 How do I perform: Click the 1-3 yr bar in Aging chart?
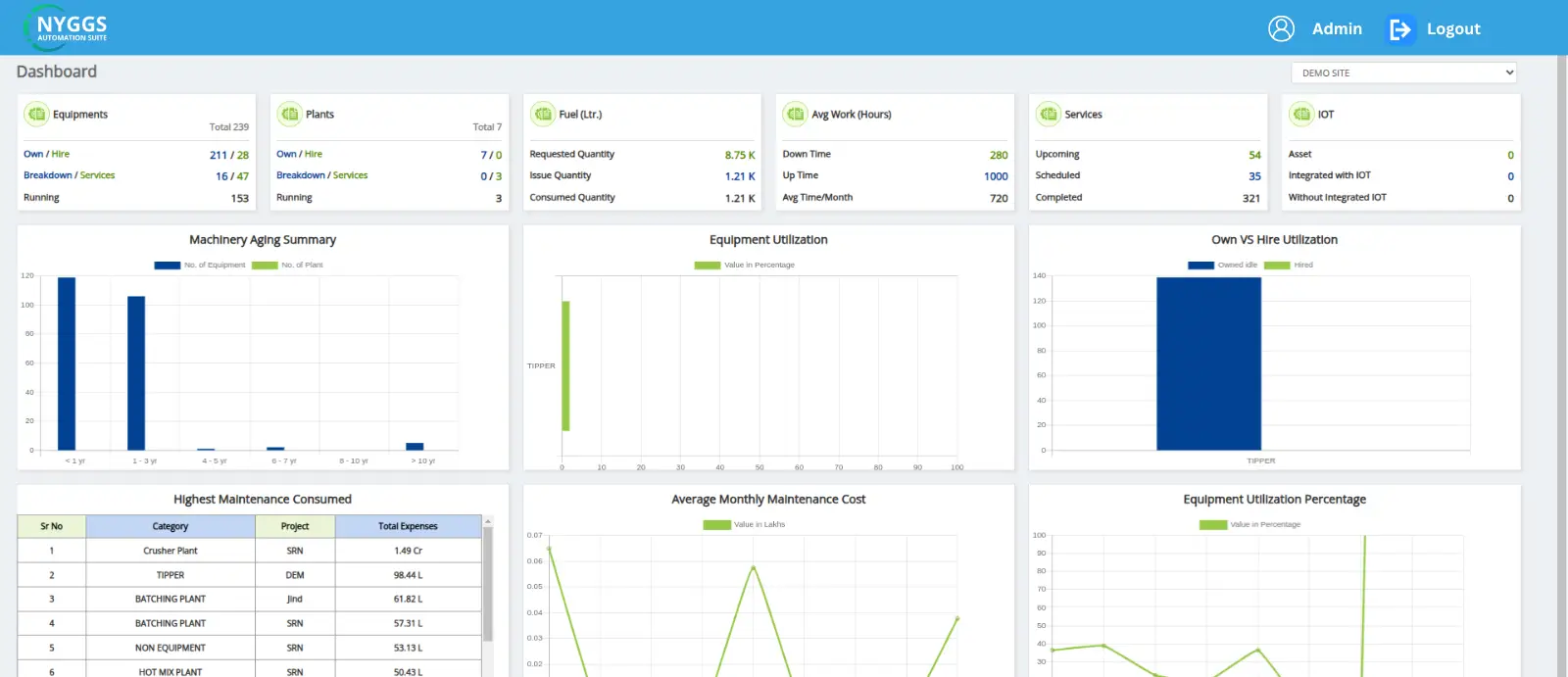136,373
